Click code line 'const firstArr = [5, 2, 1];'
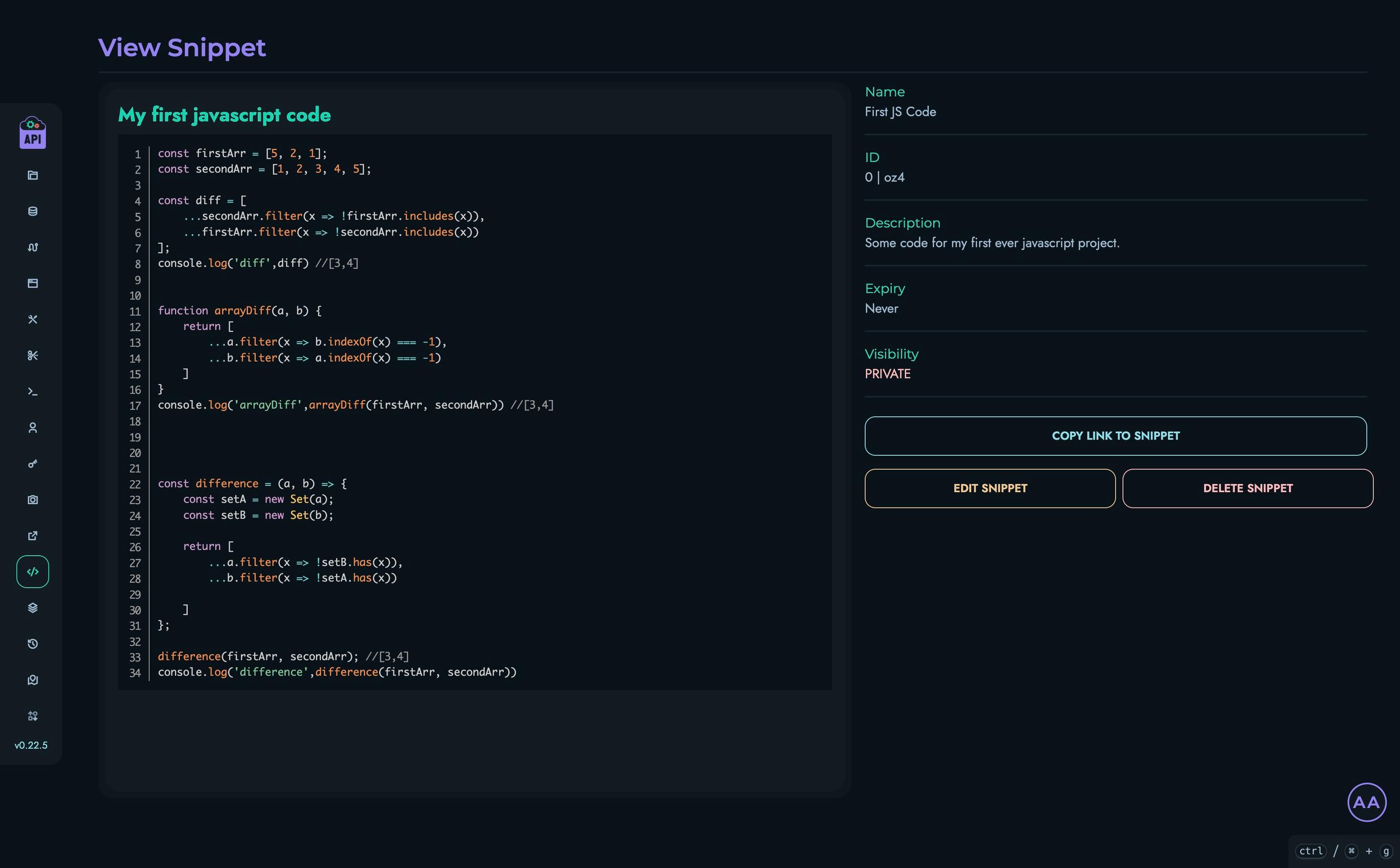Image resolution: width=1400 pixels, height=868 pixels. coord(242,153)
